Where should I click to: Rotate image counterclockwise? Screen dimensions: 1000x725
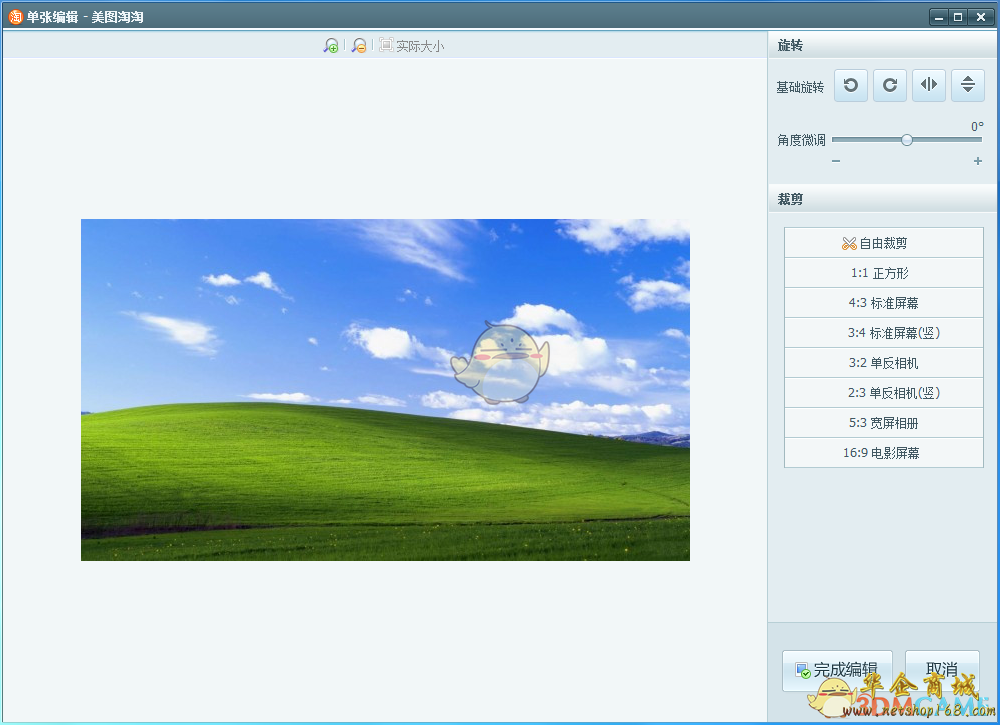tap(851, 85)
